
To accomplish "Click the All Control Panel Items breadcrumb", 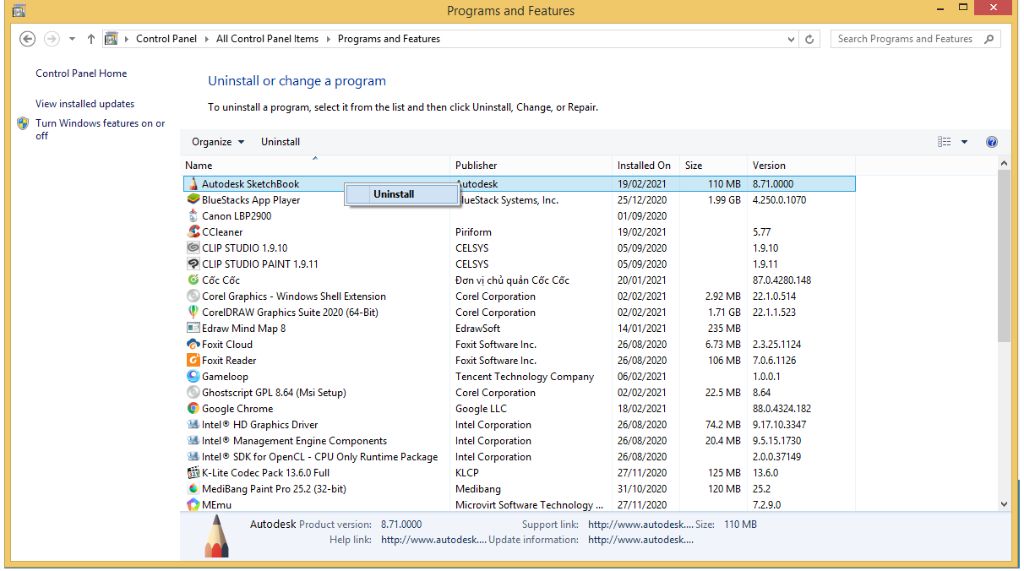I will [267, 39].
